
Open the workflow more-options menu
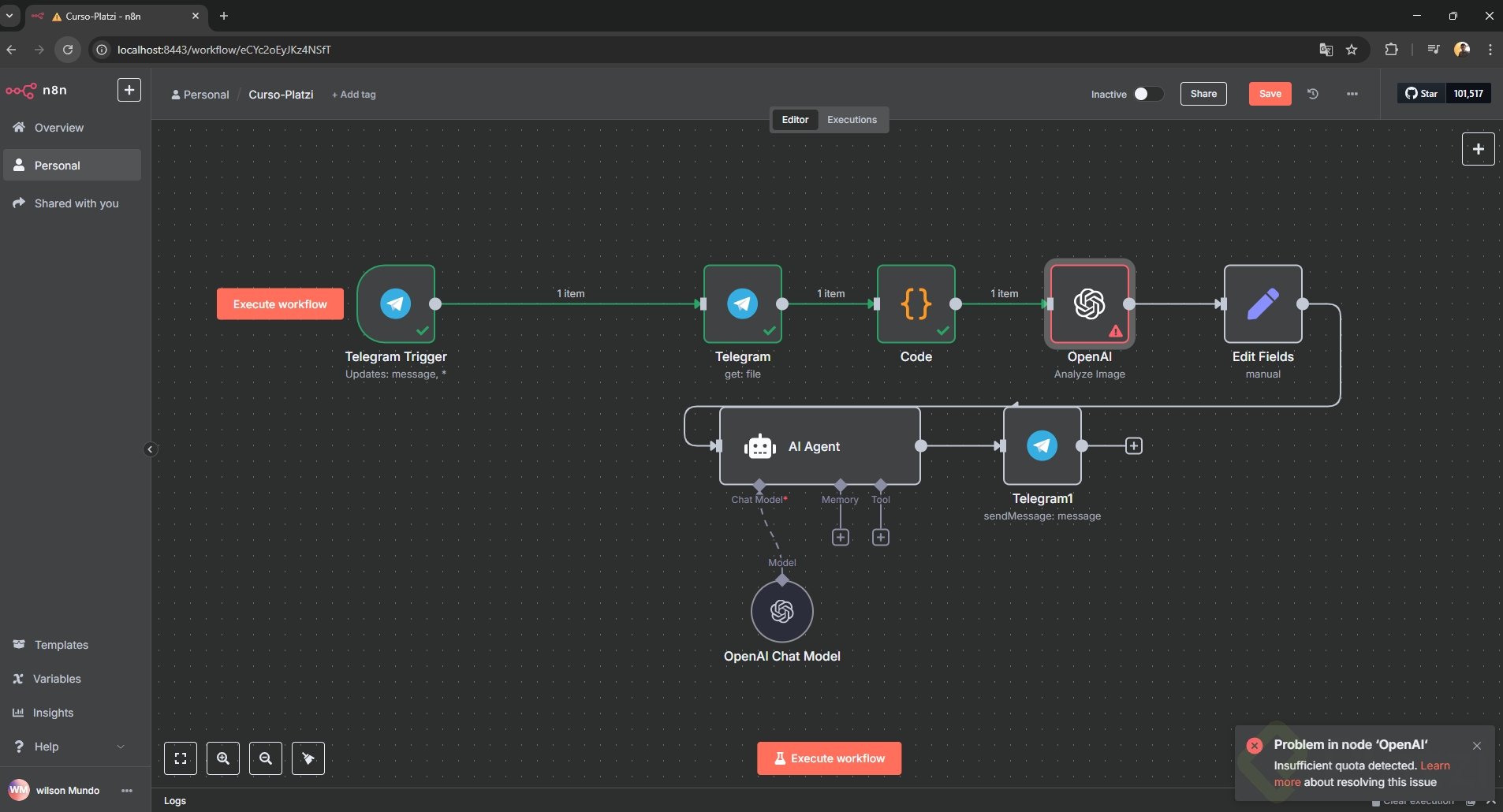pyautogui.click(x=1352, y=94)
